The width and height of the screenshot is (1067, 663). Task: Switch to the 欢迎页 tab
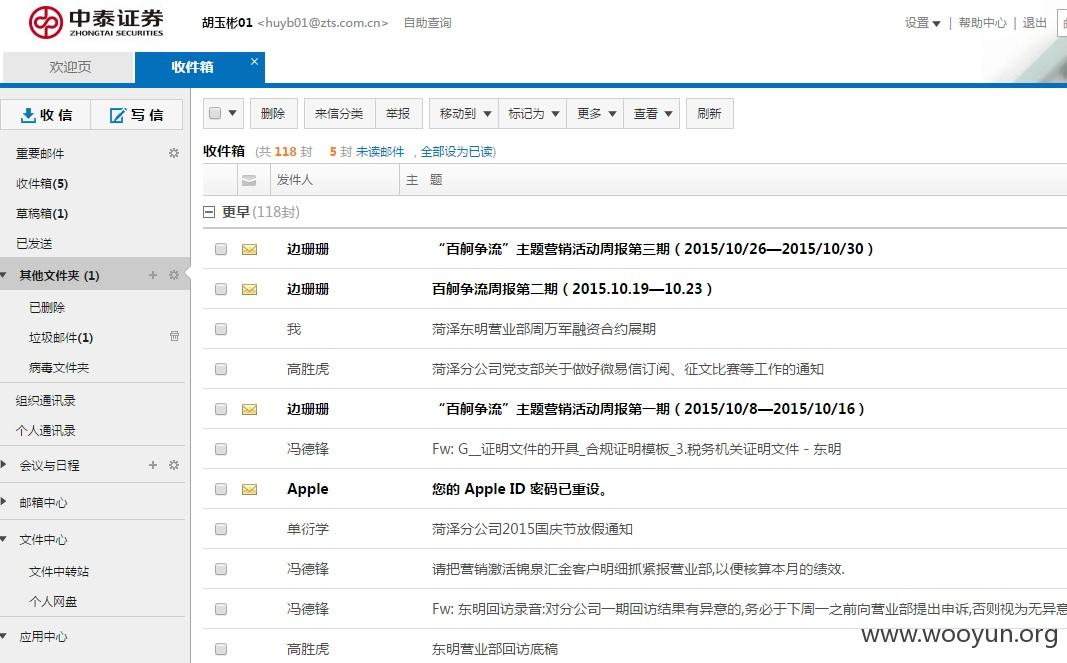[69, 67]
